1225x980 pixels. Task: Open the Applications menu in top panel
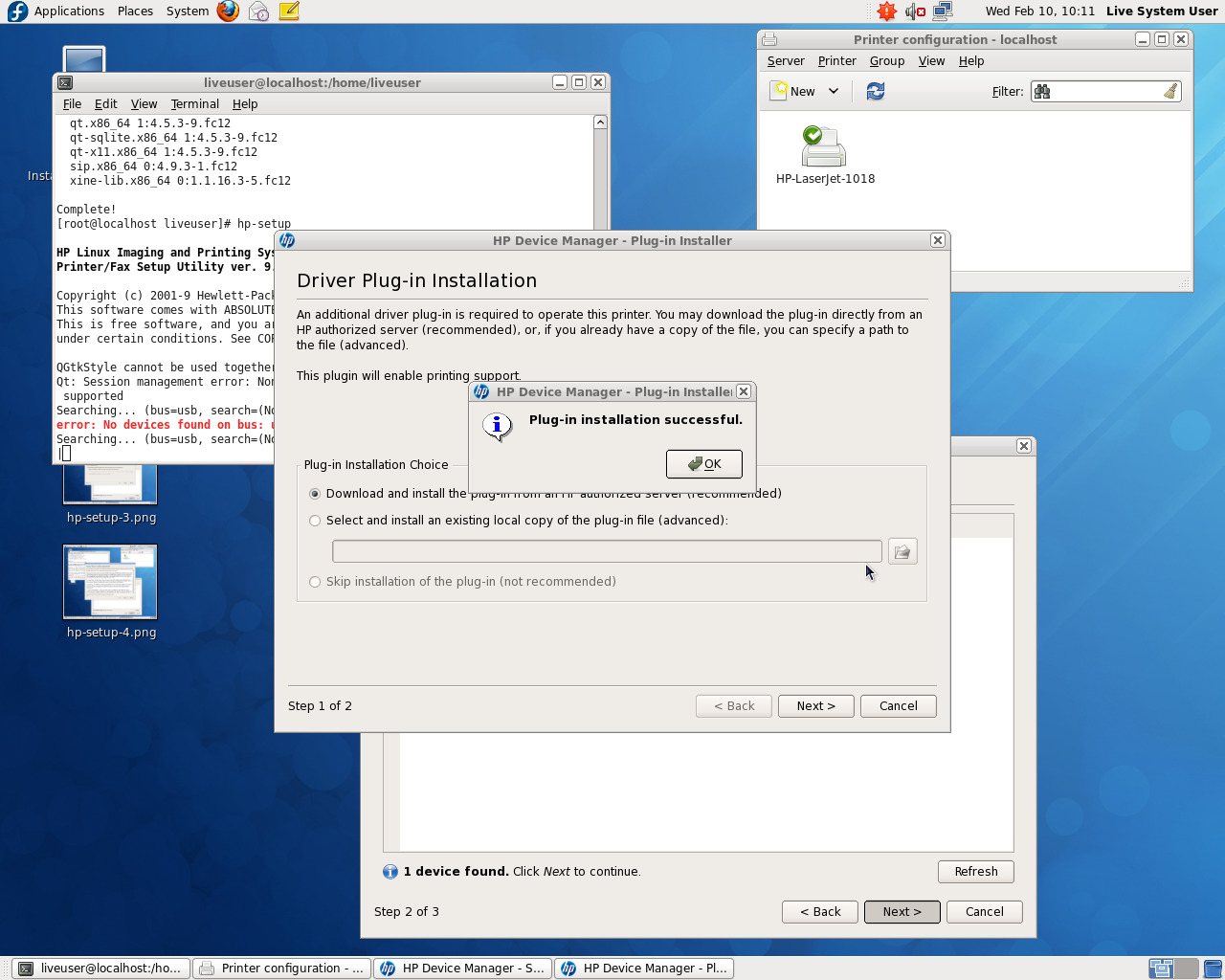click(x=69, y=11)
